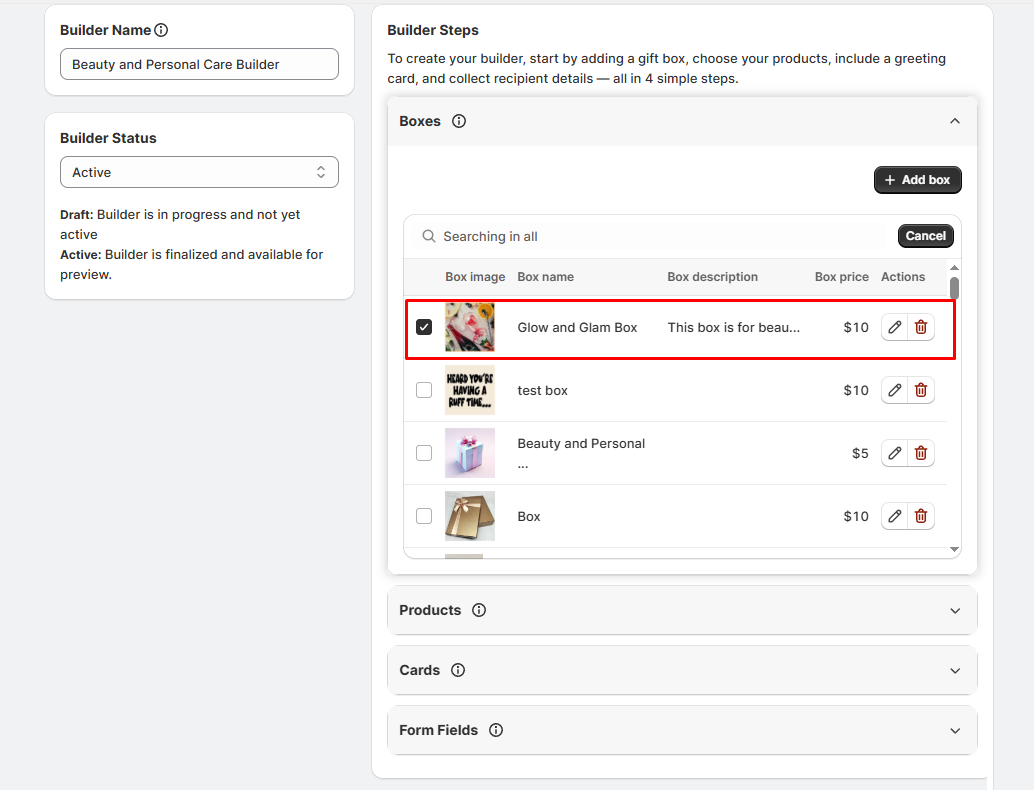Collapse the Boxes section chevron

tap(954, 121)
